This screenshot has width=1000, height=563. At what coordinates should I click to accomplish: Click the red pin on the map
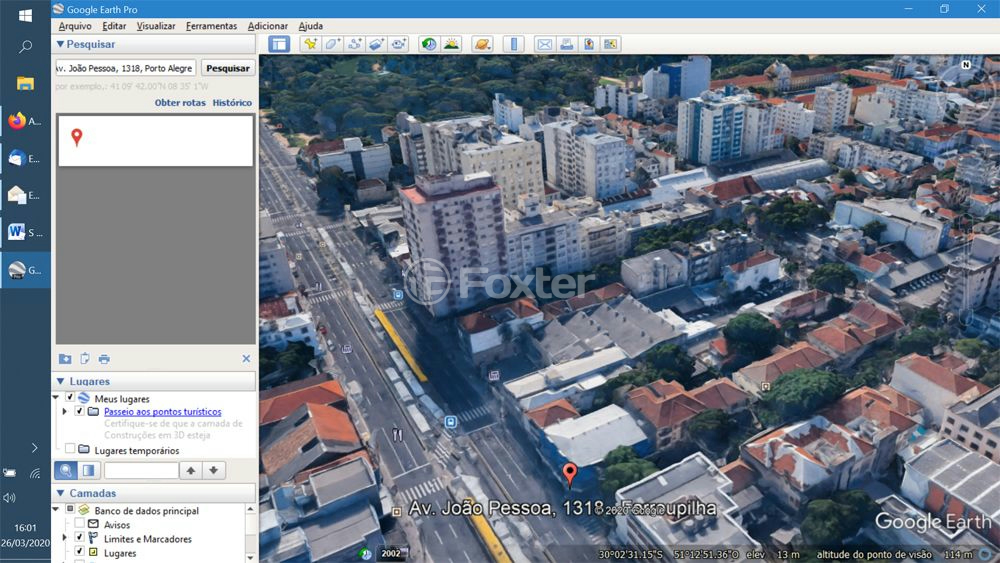570,474
